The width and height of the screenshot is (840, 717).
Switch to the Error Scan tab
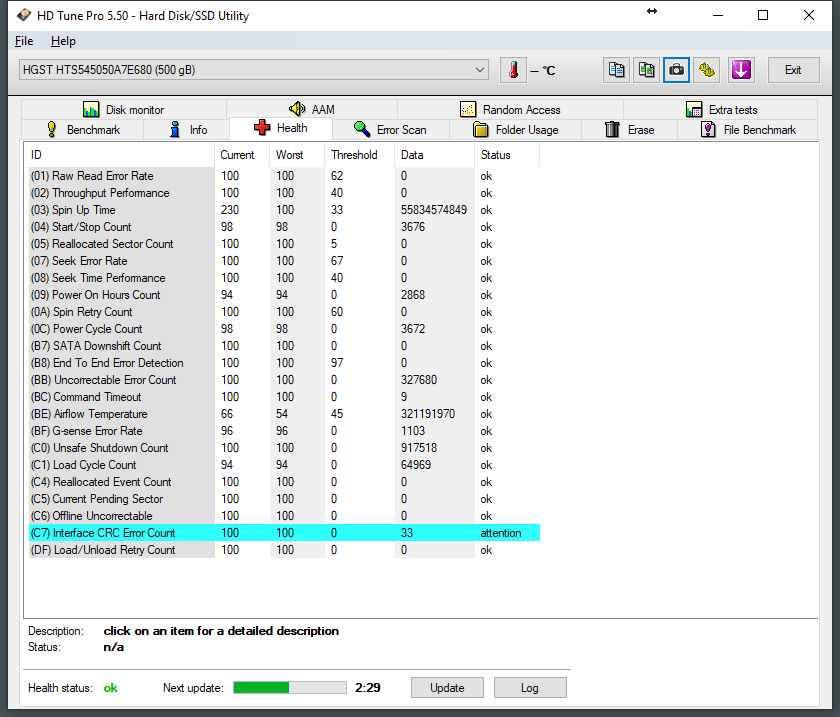click(x=390, y=130)
